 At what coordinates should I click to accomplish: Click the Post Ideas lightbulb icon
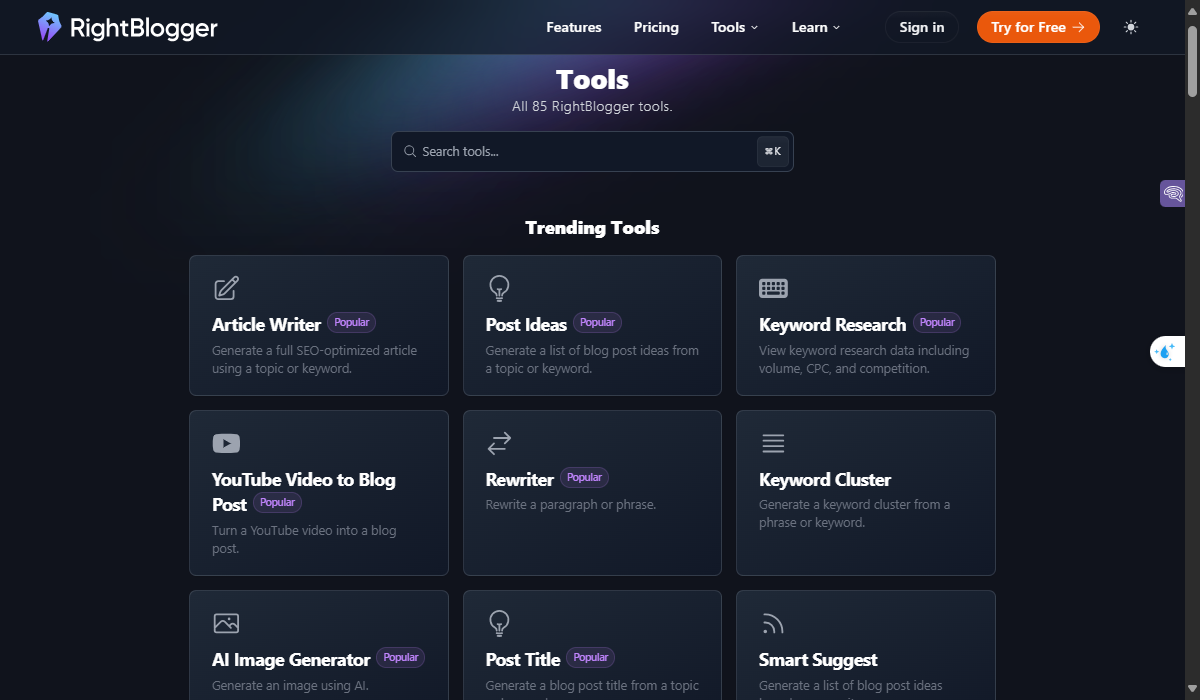[x=499, y=289]
